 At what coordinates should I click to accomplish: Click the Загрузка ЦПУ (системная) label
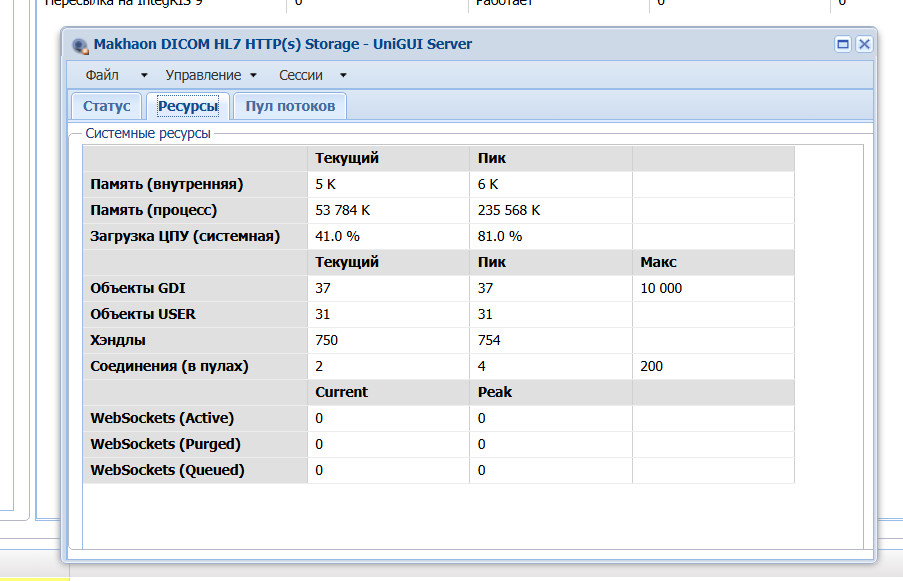pos(185,236)
